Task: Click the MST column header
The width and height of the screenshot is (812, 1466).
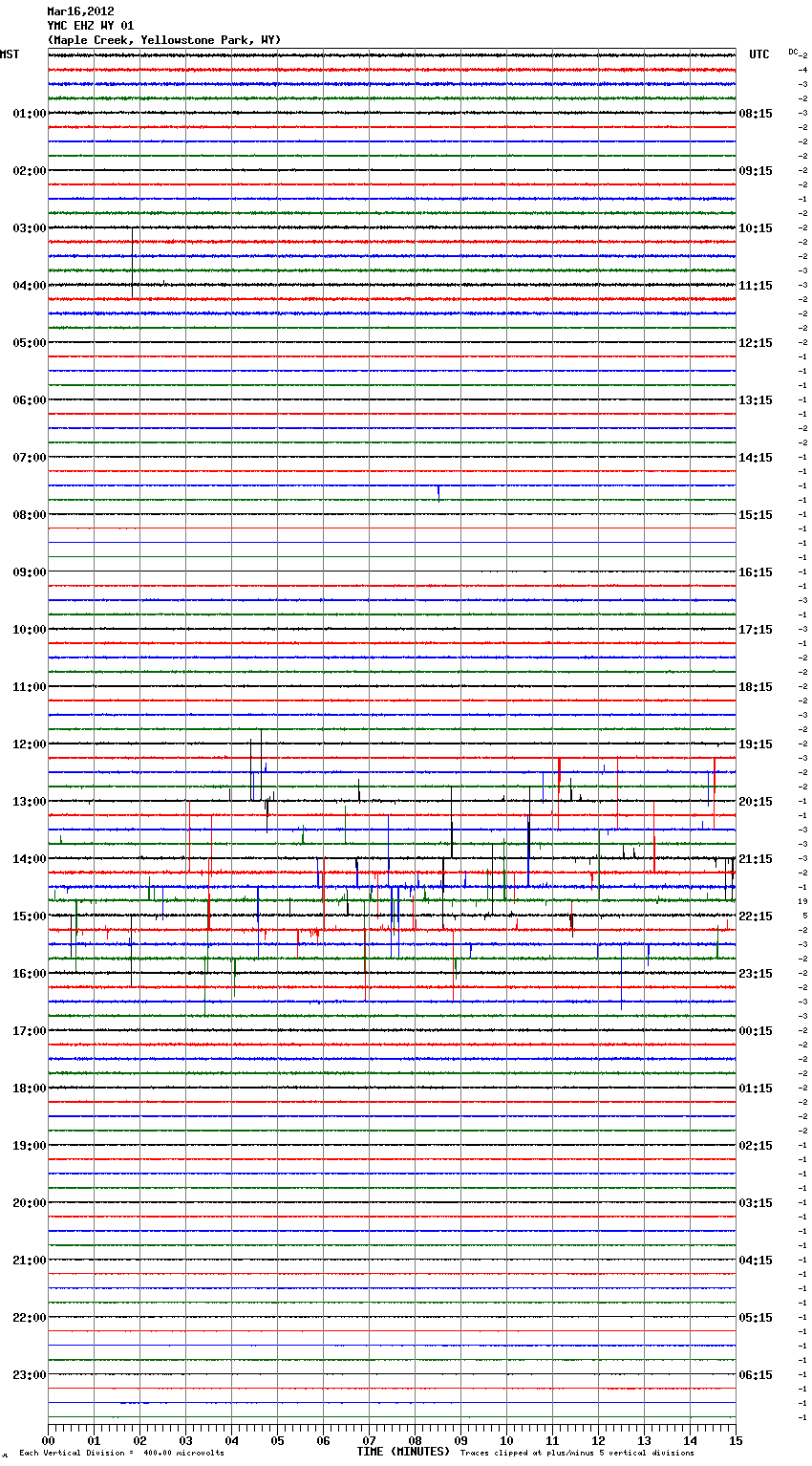Action: pos(10,54)
